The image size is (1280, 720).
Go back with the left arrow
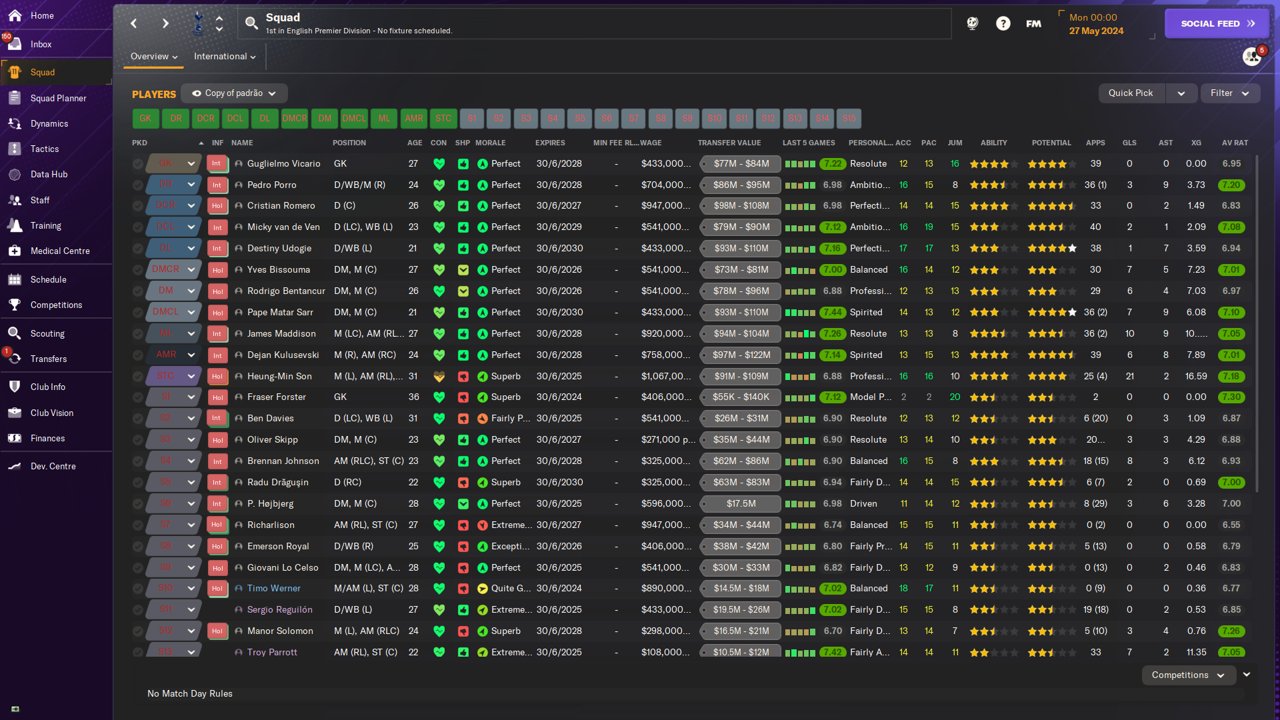(x=134, y=23)
